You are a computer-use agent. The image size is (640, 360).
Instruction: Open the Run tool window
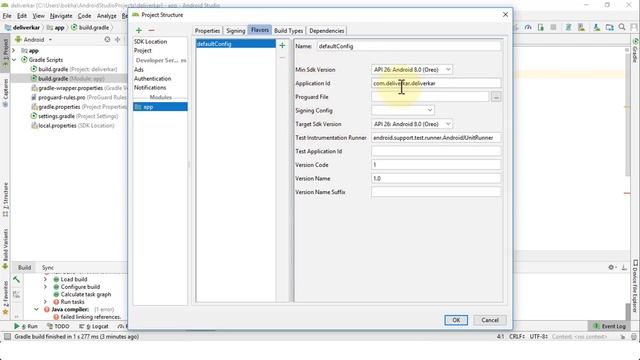pyautogui.click(x=26, y=326)
